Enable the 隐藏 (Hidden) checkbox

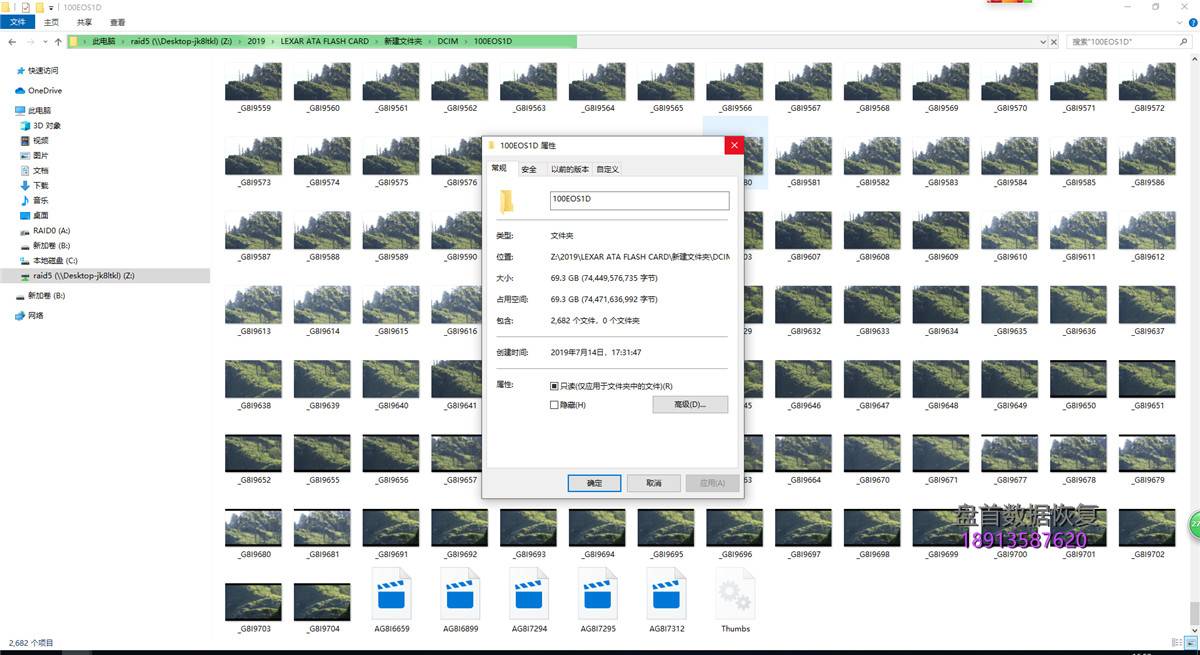[554, 405]
